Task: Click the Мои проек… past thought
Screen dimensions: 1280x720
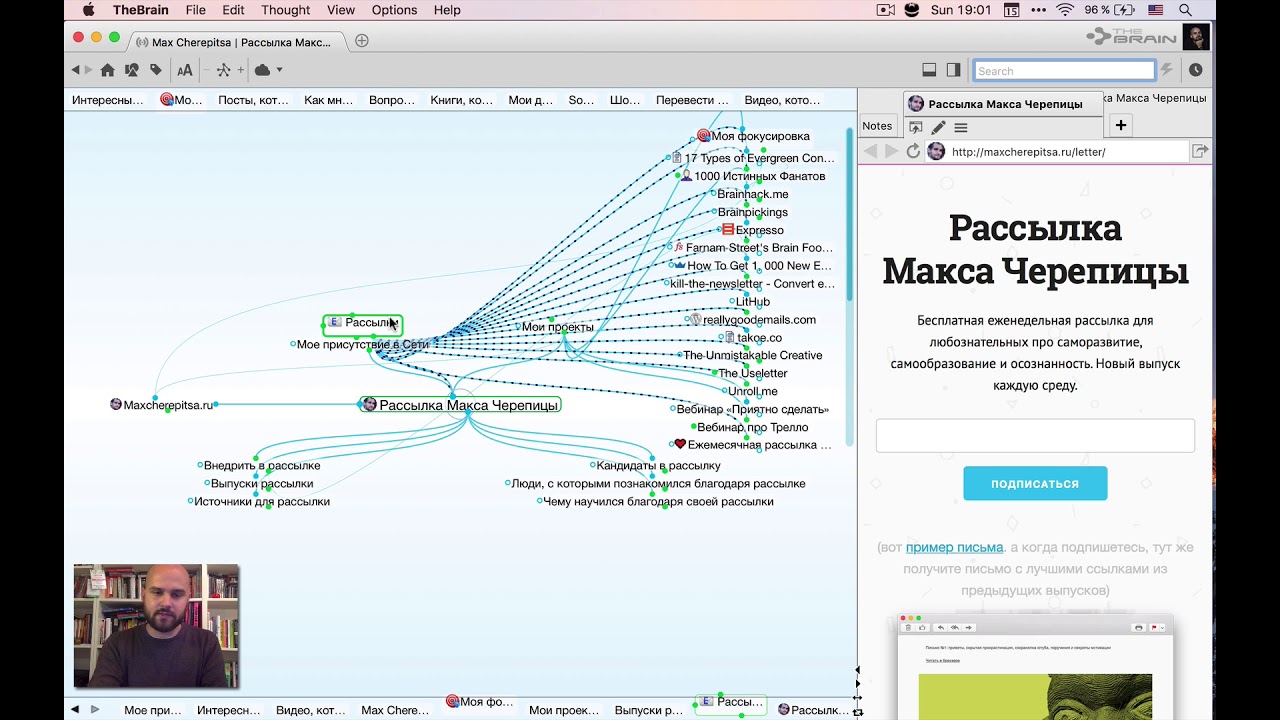Action: coord(564,710)
